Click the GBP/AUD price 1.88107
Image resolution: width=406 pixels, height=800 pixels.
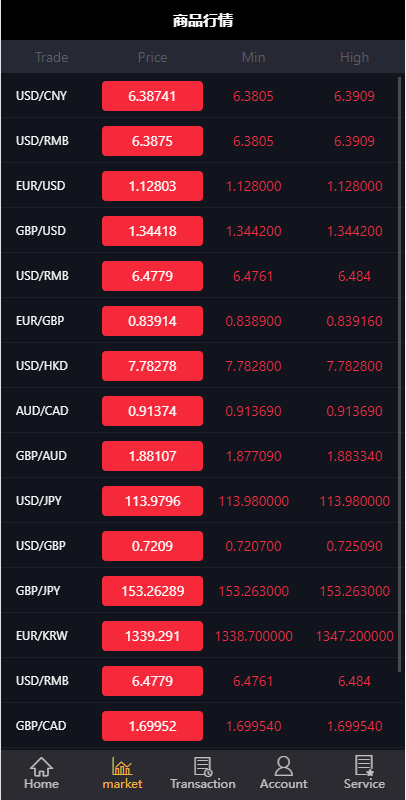click(153, 456)
